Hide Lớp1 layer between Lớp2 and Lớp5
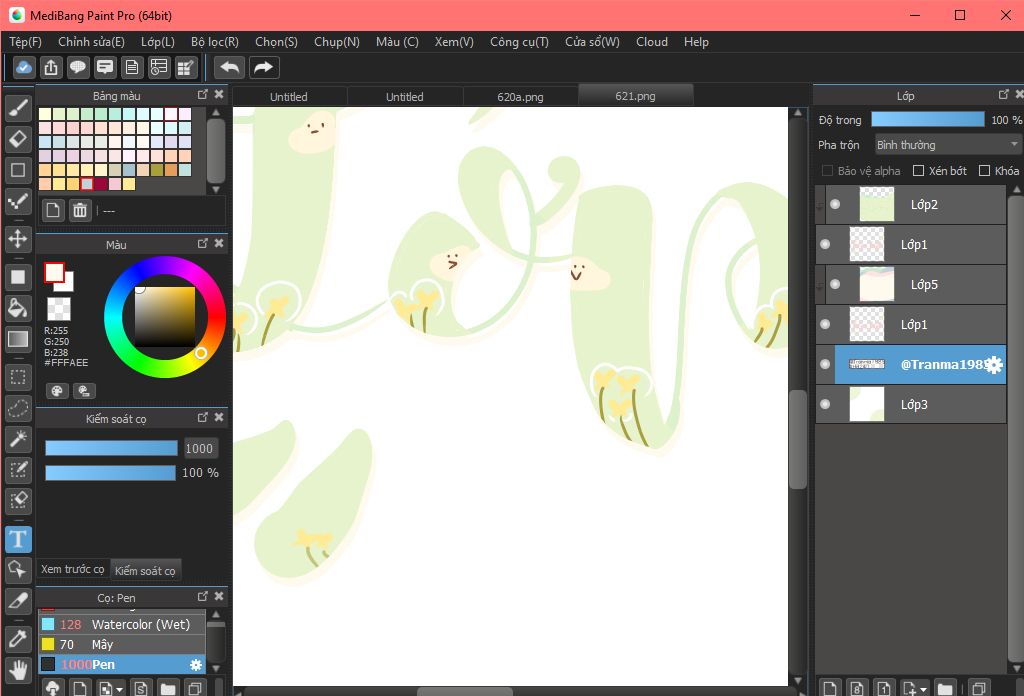This screenshot has height=696, width=1024. tap(825, 244)
